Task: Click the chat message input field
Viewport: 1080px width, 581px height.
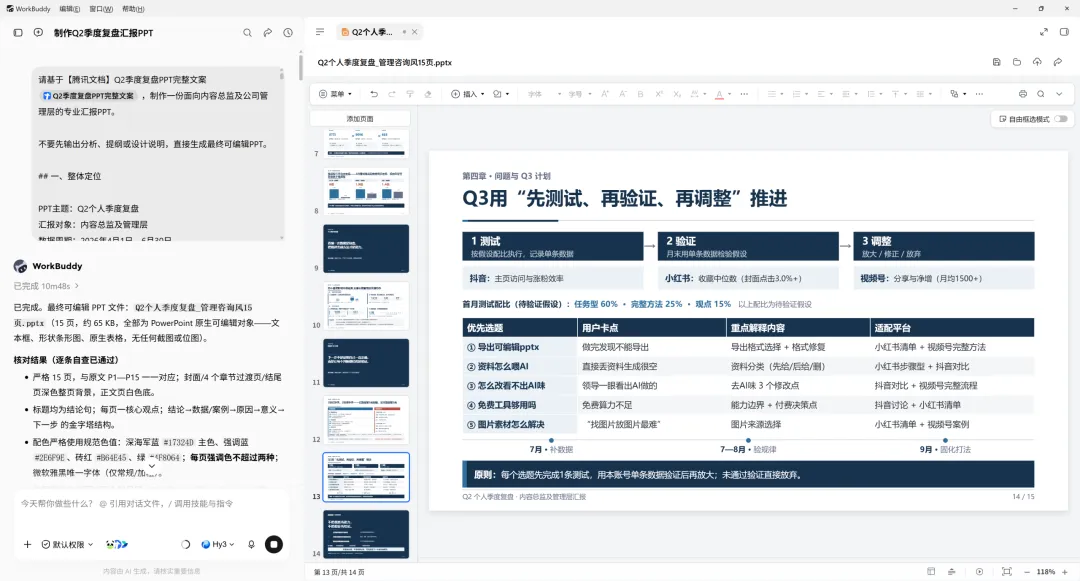Action: tap(152, 504)
